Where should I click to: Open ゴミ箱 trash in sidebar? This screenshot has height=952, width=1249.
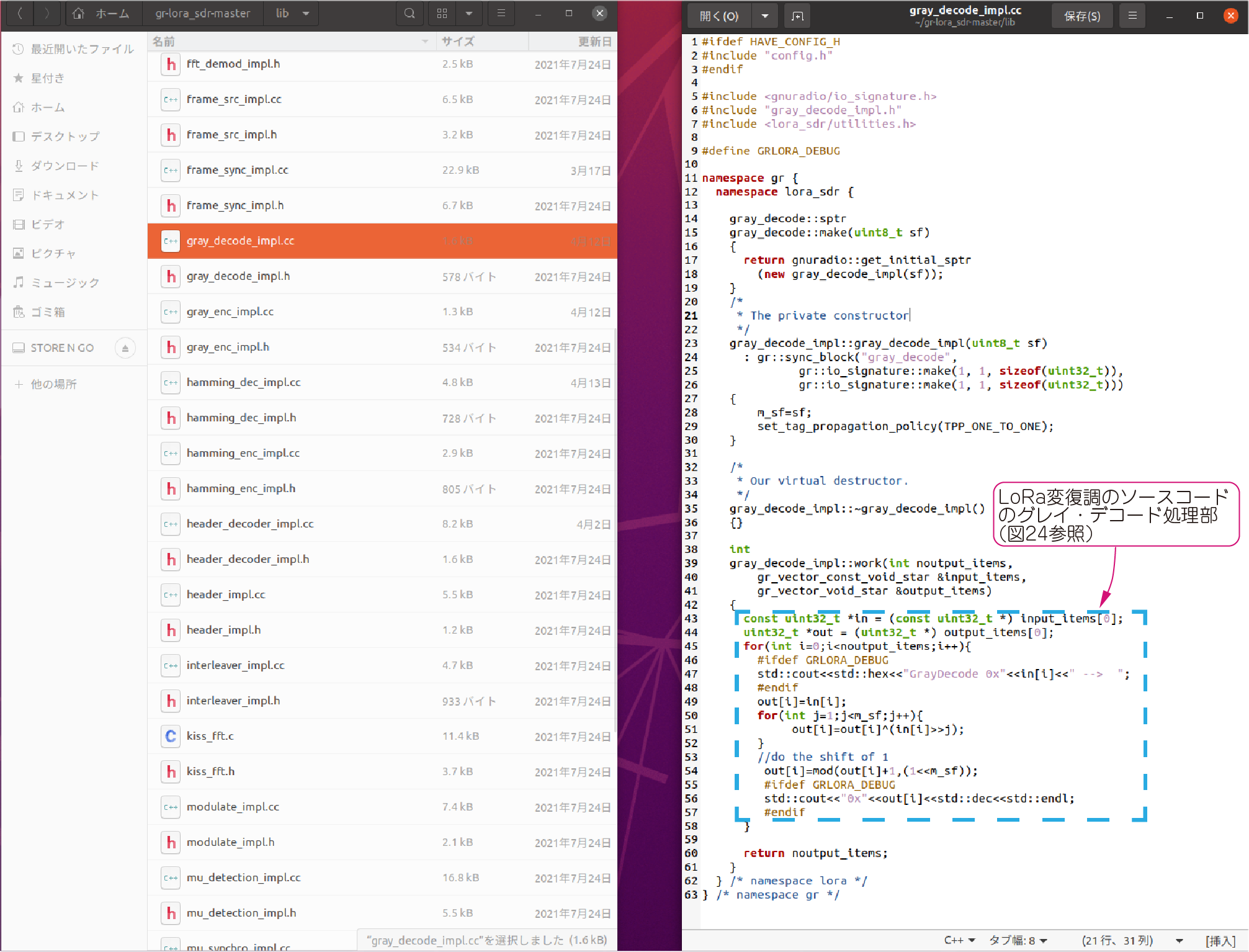[48, 312]
